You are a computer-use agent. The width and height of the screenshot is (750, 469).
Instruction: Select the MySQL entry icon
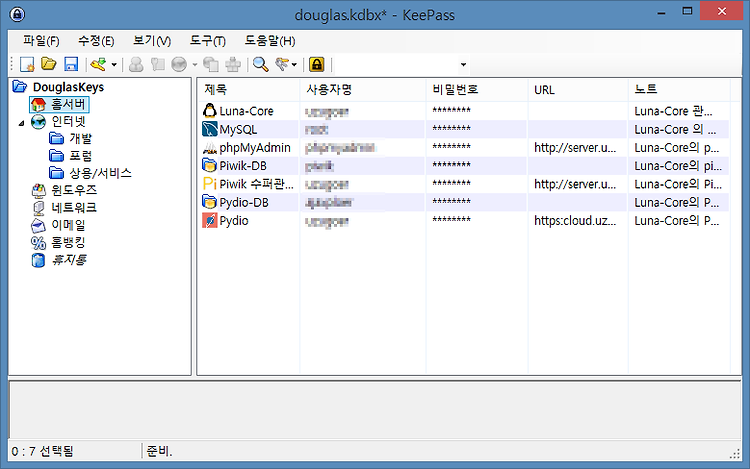pyautogui.click(x=210, y=129)
